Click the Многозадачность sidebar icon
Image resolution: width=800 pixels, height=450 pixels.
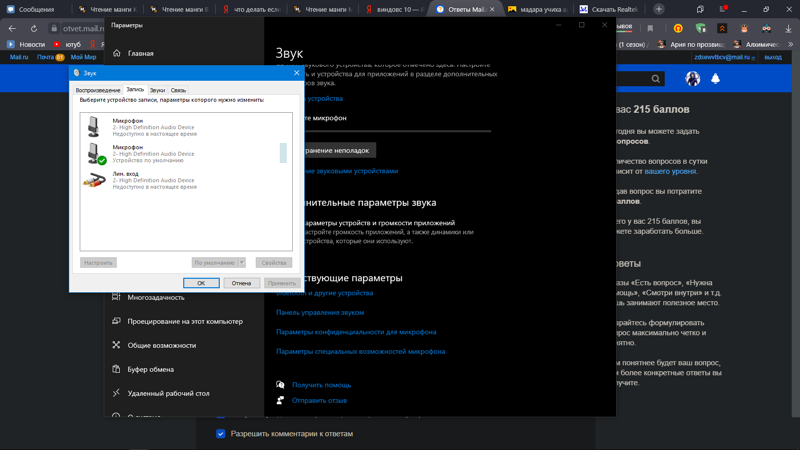tap(116, 297)
